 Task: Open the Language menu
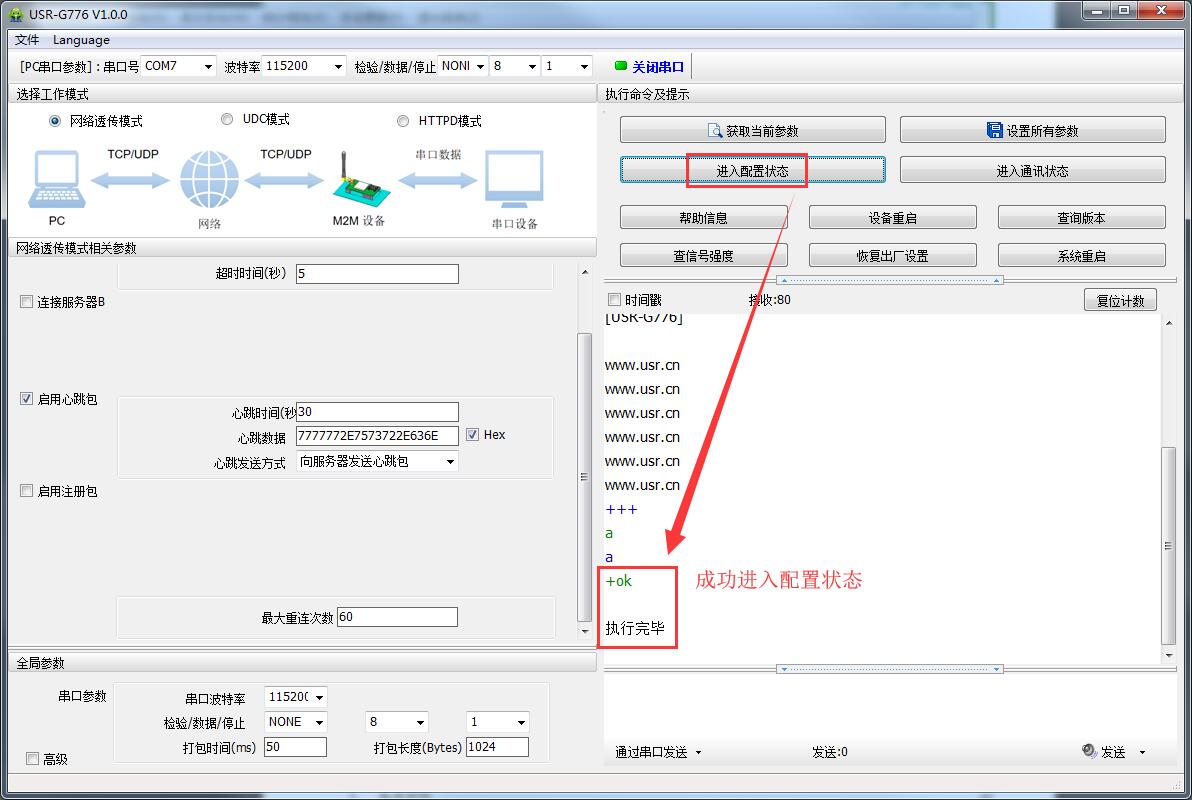(x=81, y=40)
